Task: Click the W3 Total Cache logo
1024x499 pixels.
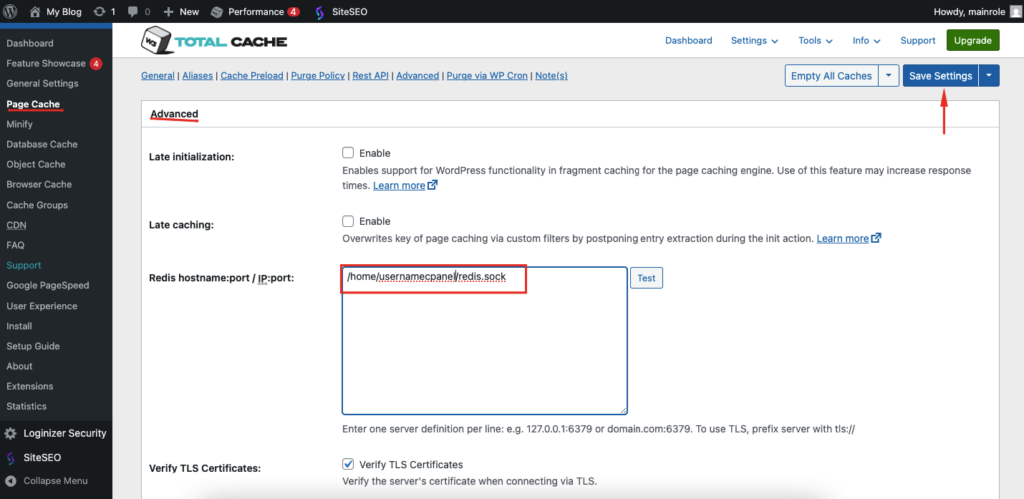Action: click(x=214, y=42)
